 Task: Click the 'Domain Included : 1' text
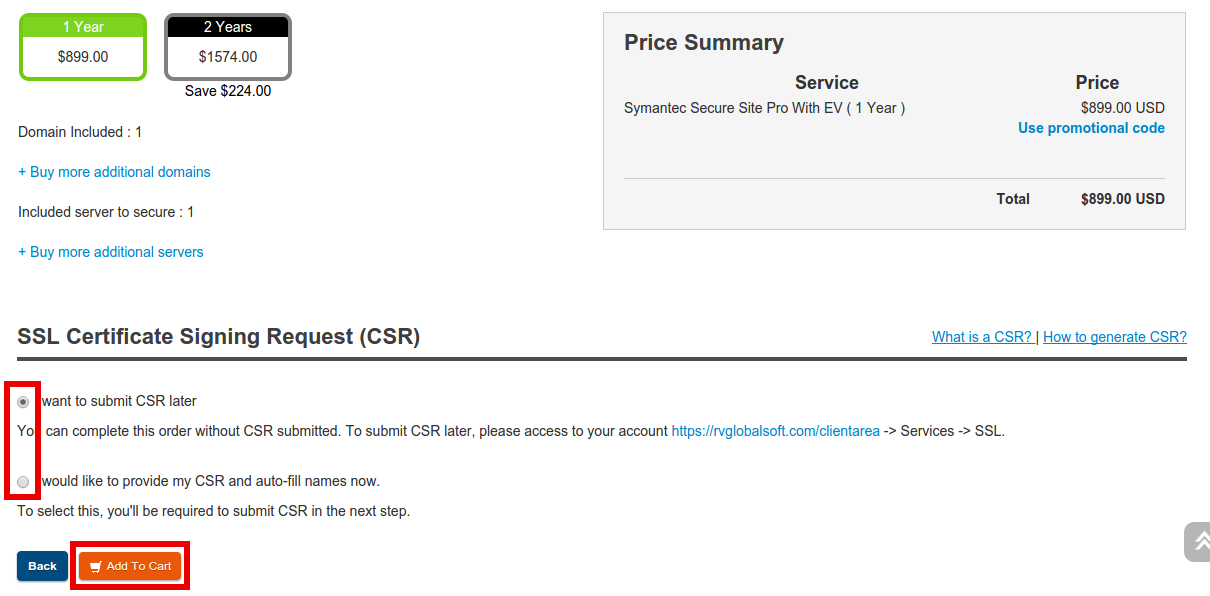point(80,132)
